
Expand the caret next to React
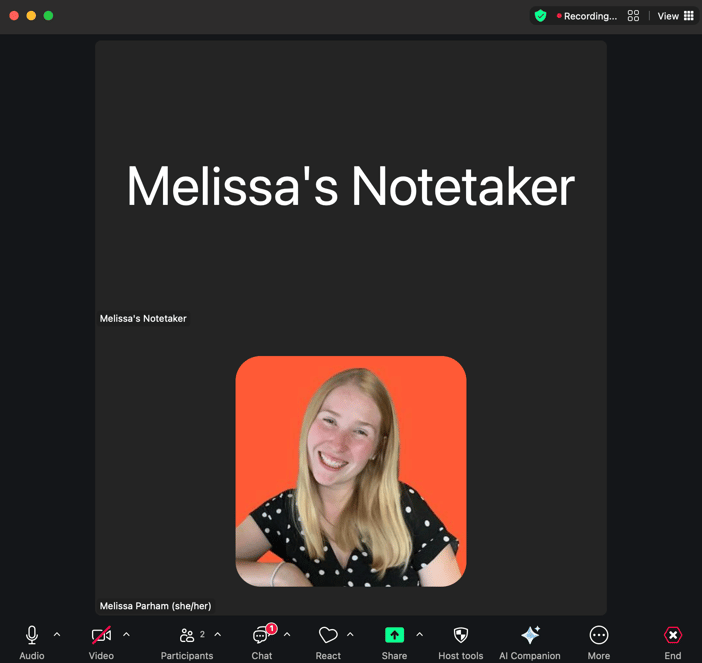pyautogui.click(x=350, y=635)
